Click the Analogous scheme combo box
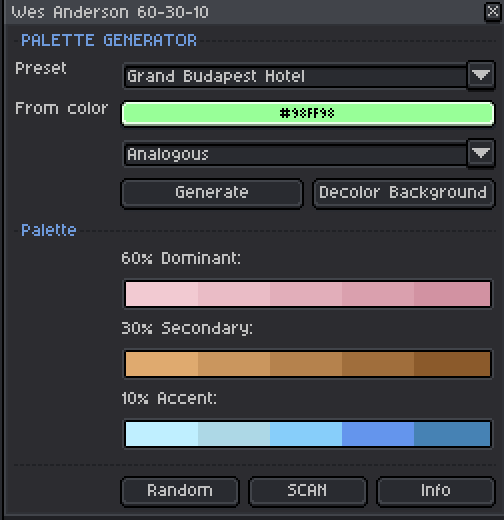Viewport: 504px width, 520px height. pos(295,154)
